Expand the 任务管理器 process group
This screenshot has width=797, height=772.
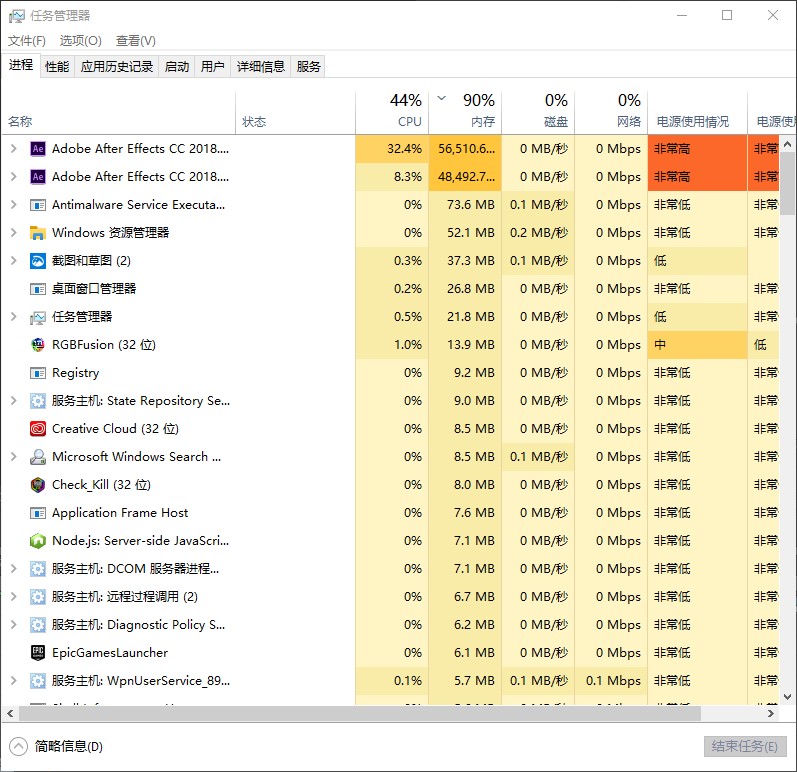tap(14, 316)
